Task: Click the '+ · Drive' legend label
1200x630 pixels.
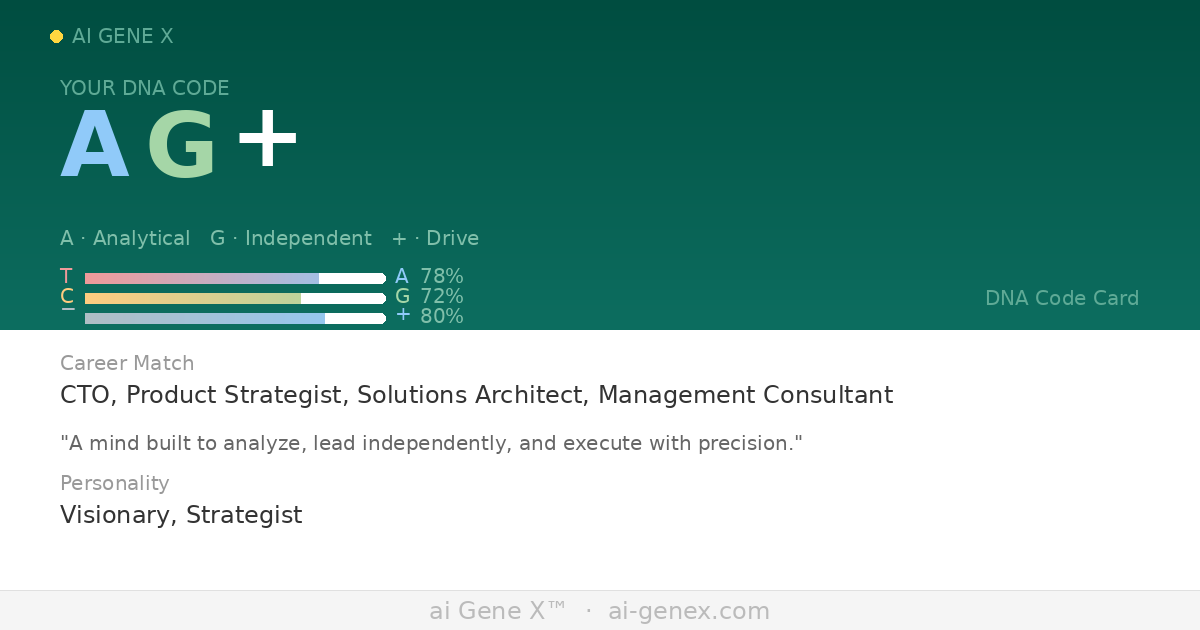Action: coord(435,239)
